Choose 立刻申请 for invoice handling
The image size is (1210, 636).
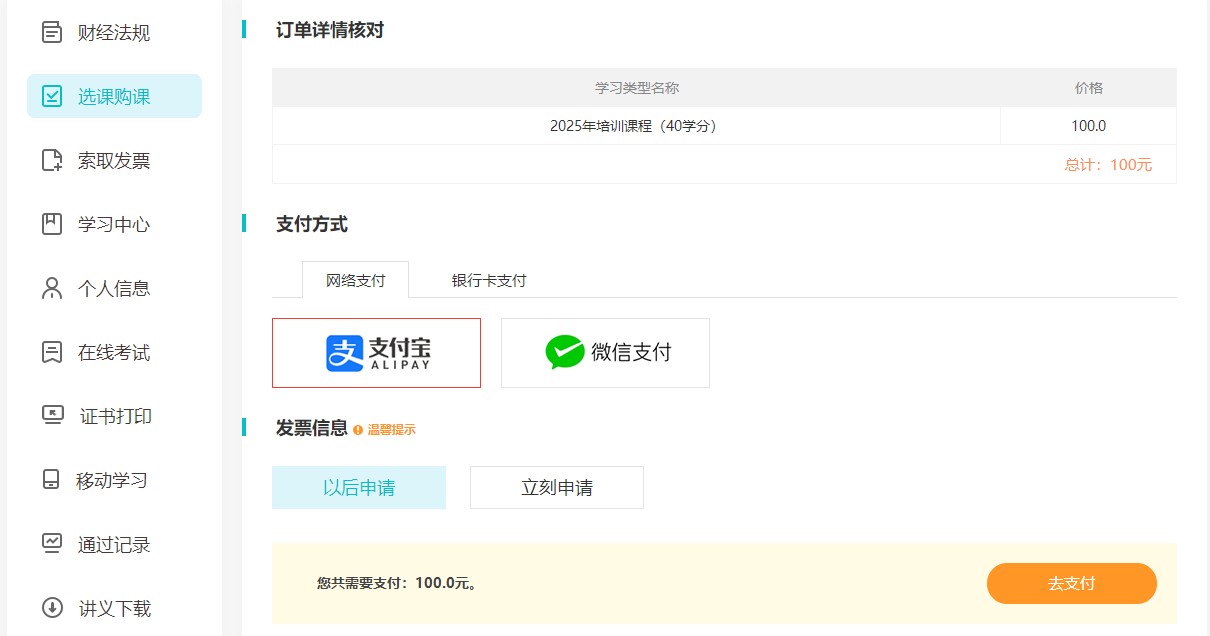[556, 487]
